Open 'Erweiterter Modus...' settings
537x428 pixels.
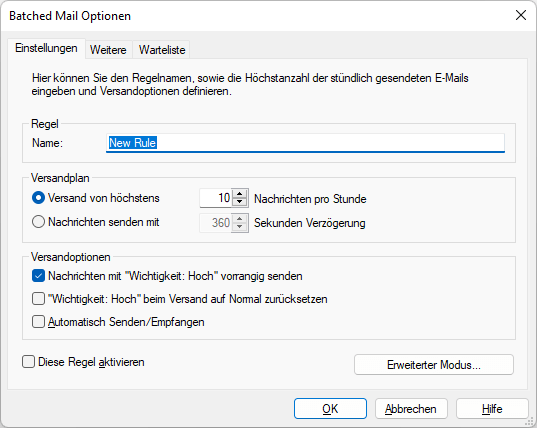click(x=434, y=365)
